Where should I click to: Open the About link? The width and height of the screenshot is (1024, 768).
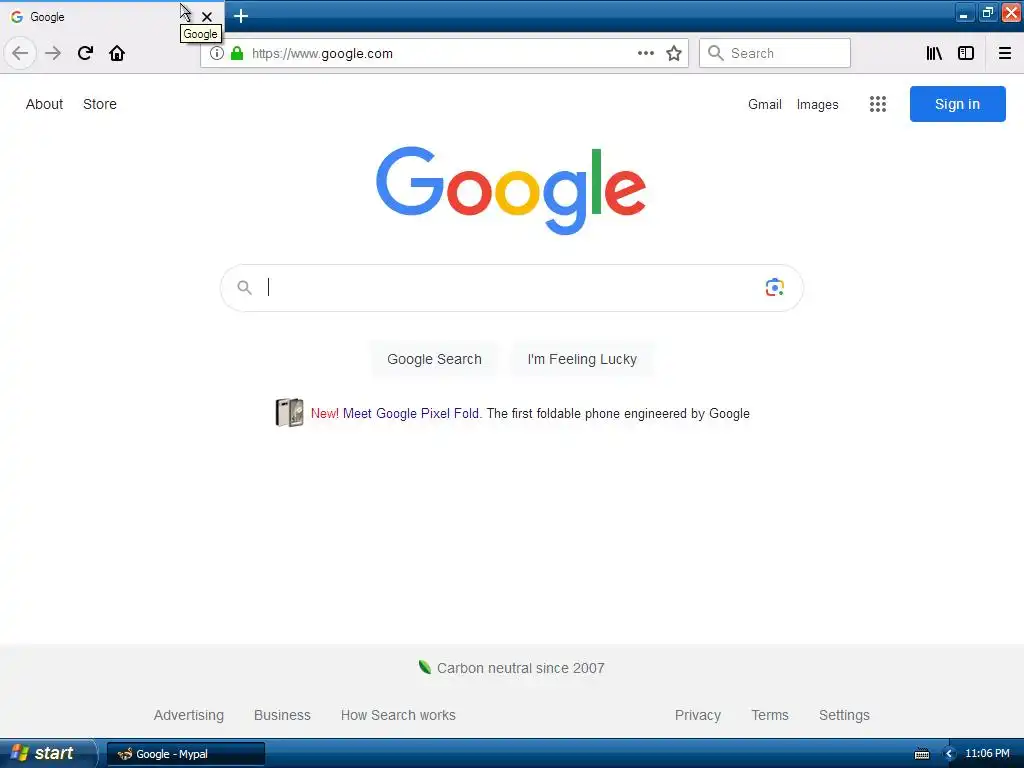pyautogui.click(x=44, y=104)
